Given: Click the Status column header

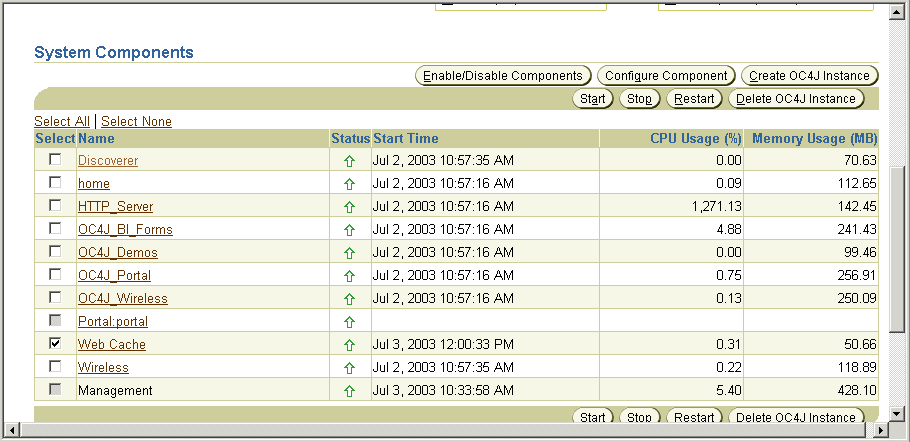Looking at the screenshot, I should [x=351, y=139].
